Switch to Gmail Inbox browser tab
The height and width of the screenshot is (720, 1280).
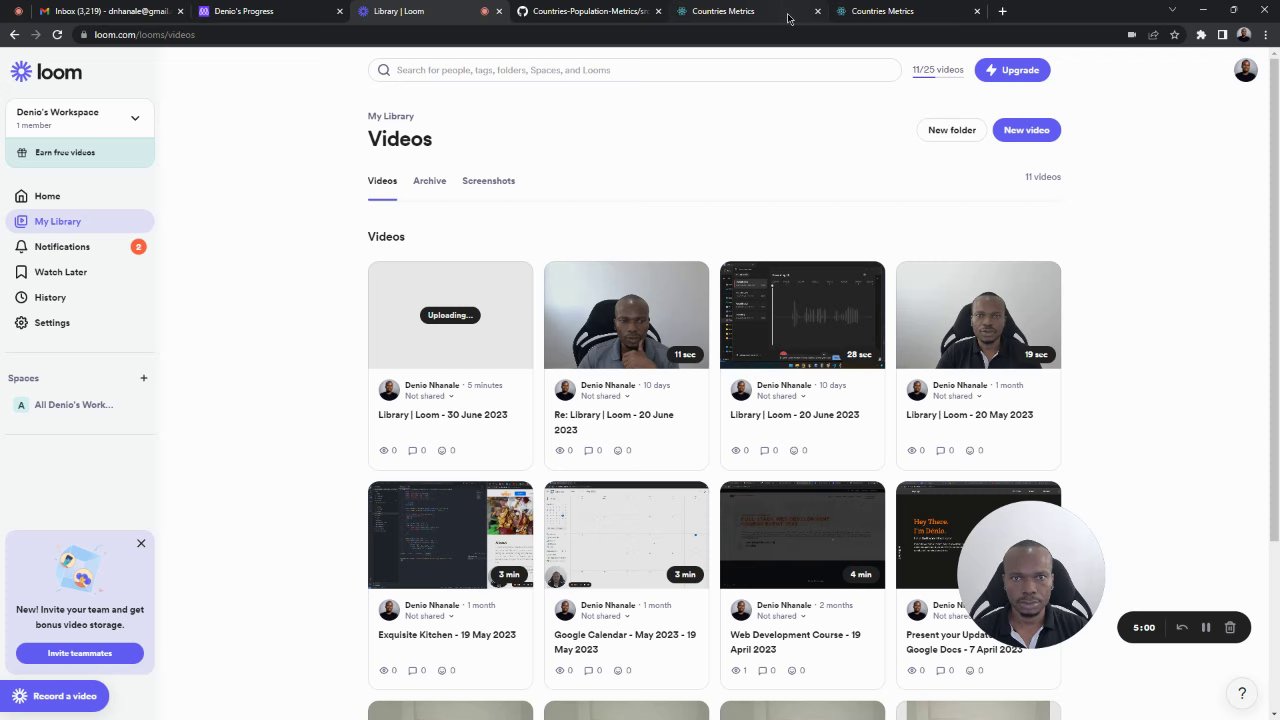pos(110,11)
